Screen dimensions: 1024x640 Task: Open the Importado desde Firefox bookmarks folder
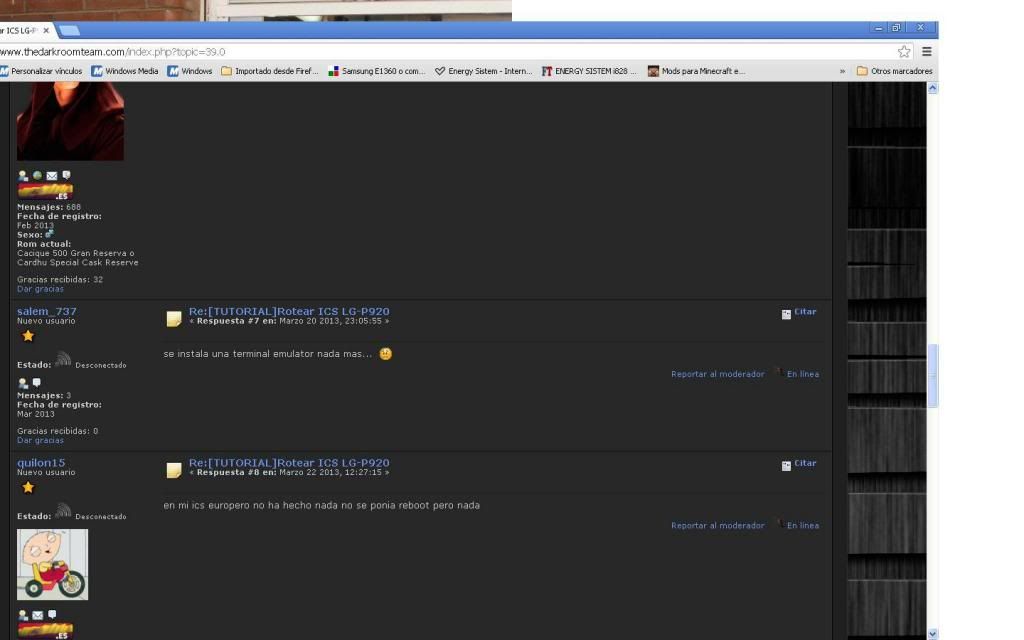(x=269, y=71)
